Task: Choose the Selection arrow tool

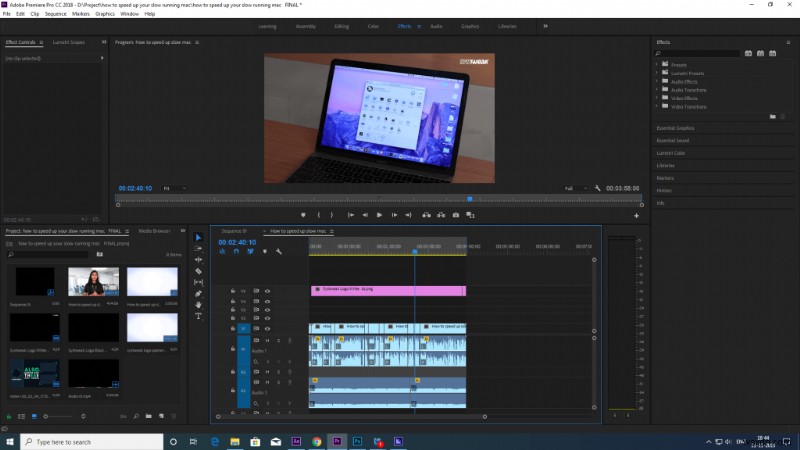Action: click(x=198, y=238)
